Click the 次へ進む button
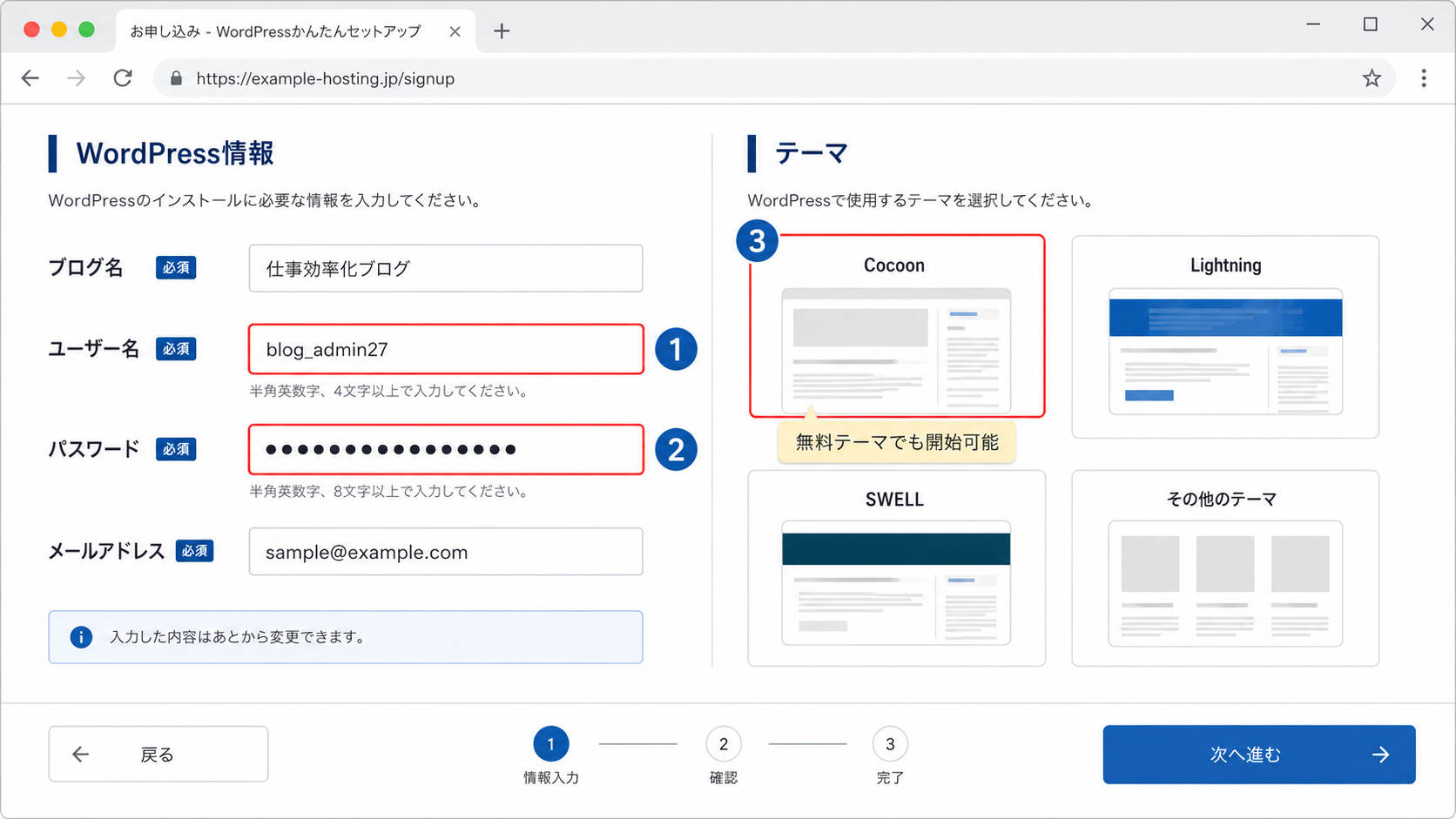 pyautogui.click(x=1259, y=755)
